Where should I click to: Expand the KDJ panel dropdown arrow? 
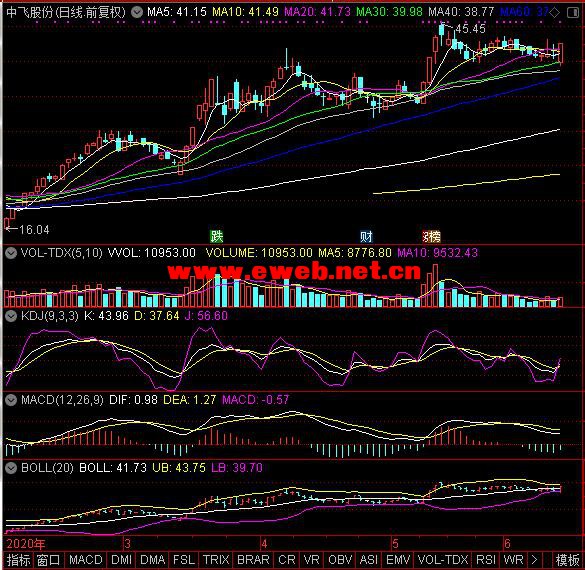pyautogui.click(x=11, y=316)
